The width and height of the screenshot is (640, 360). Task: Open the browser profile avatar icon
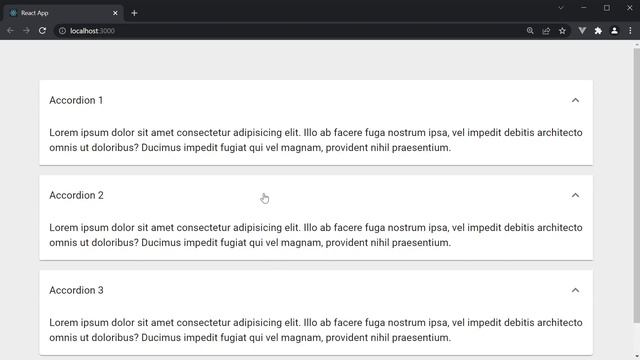(x=614, y=31)
